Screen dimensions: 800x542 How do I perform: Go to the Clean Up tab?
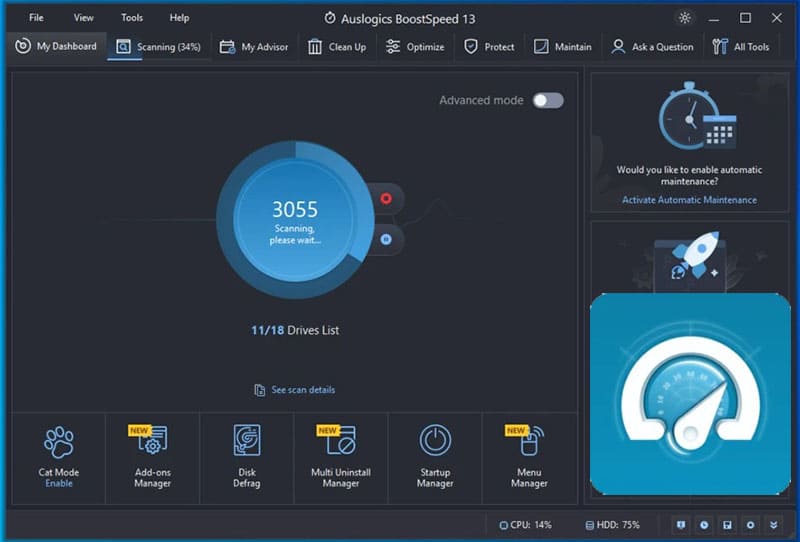(337, 47)
